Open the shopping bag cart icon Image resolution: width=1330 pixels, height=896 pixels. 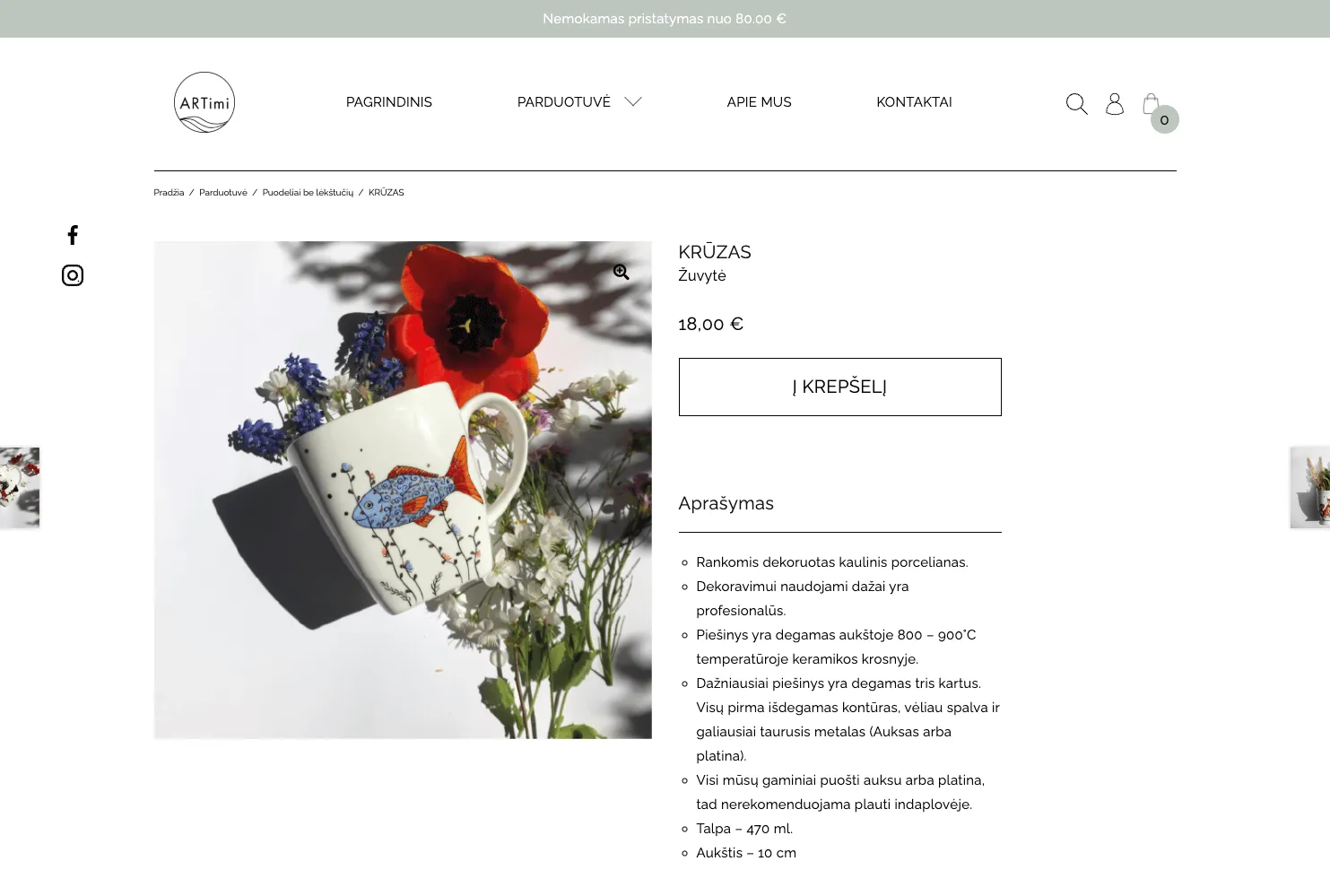1152,103
